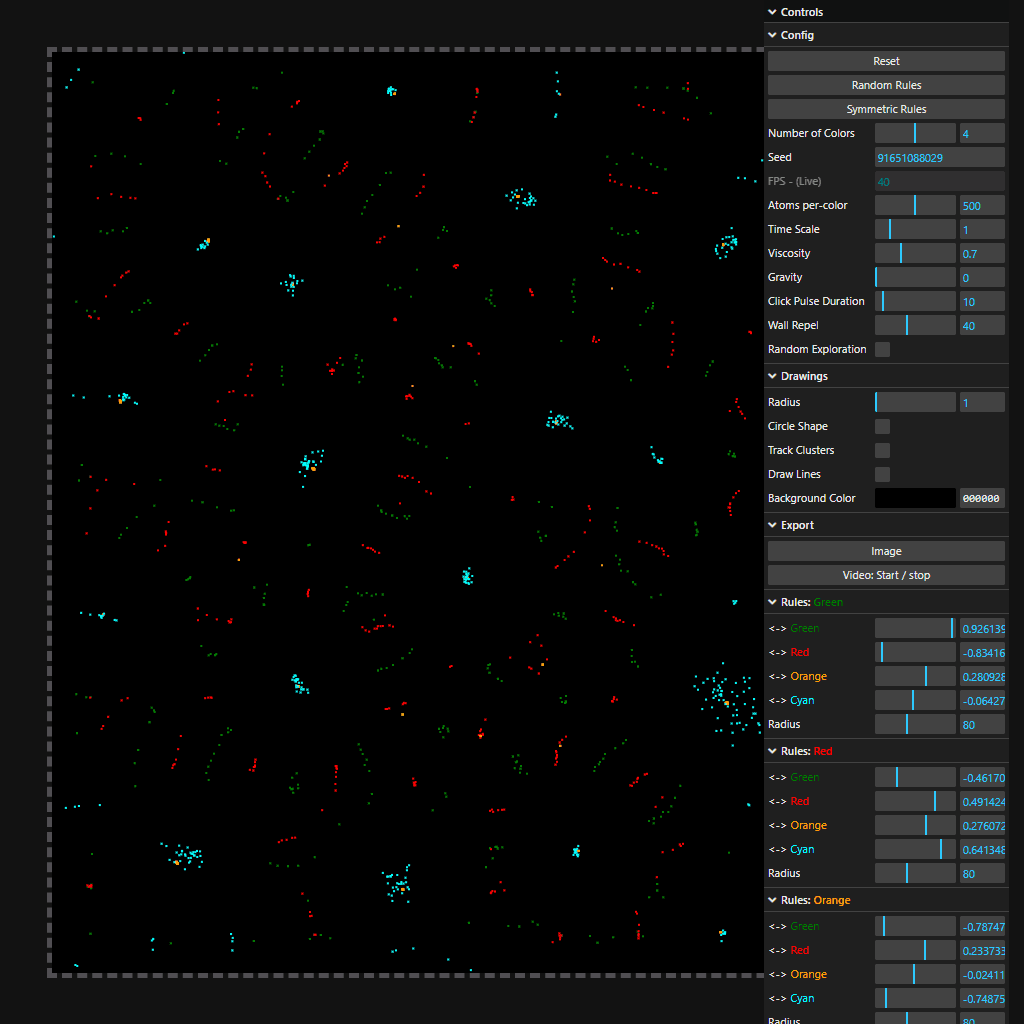Image resolution: width=1024 pixels, height=1024 pixels.
Task: Click the Atoms per-color value 500
Action: point(982,205)
